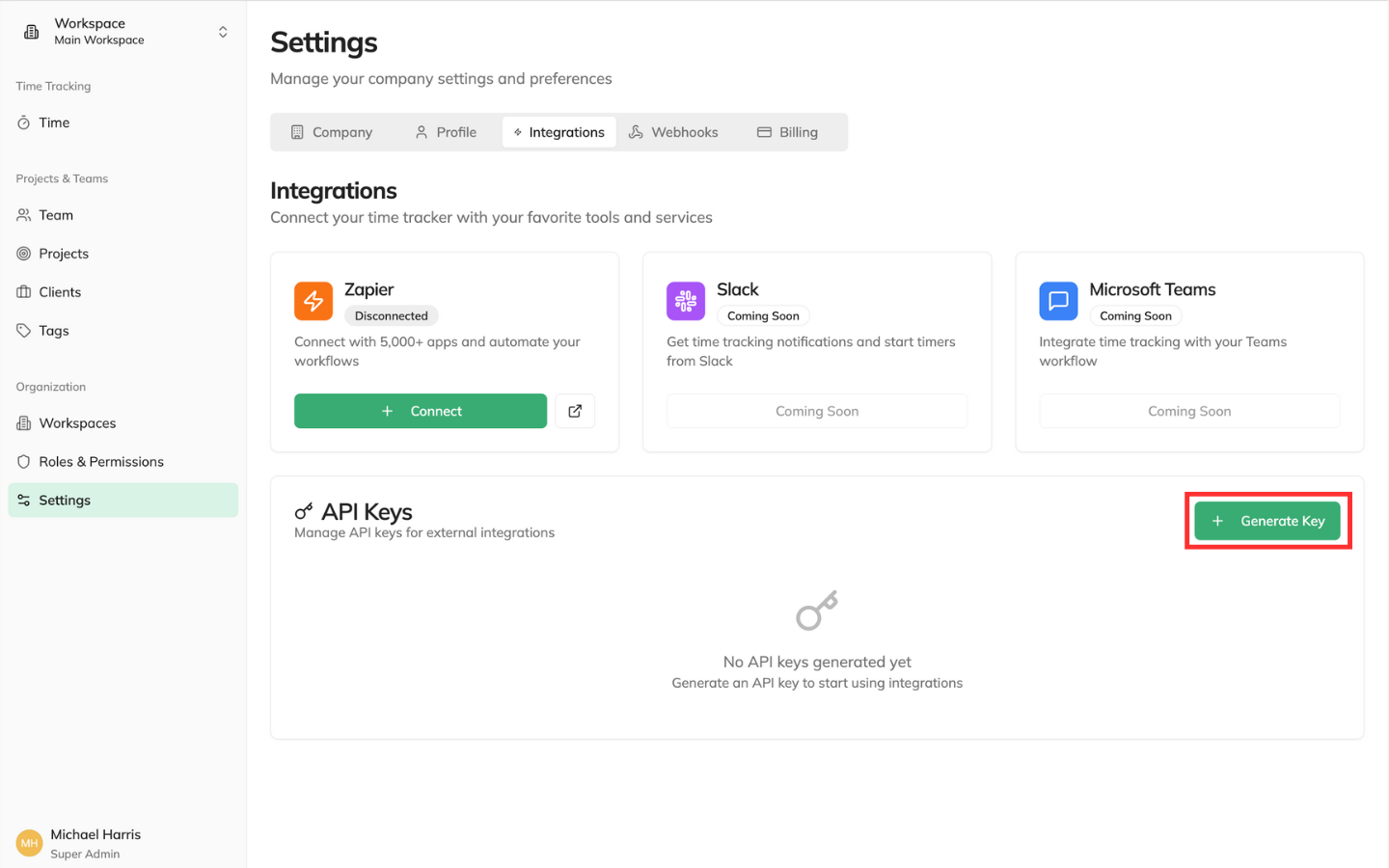Click the Workspaces building icon

click(21, 422)
